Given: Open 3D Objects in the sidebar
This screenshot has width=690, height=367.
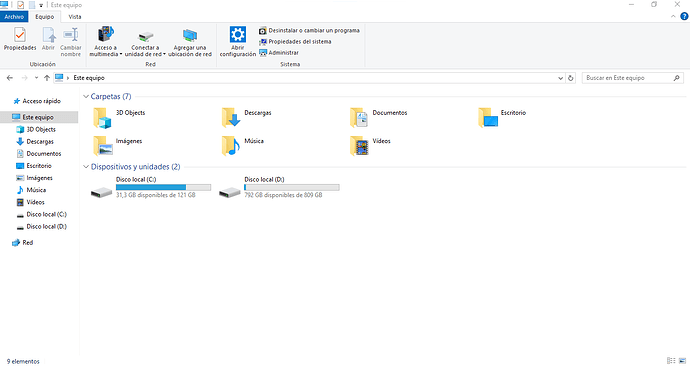Looking at the screenshot, I should tap(36, 129).
